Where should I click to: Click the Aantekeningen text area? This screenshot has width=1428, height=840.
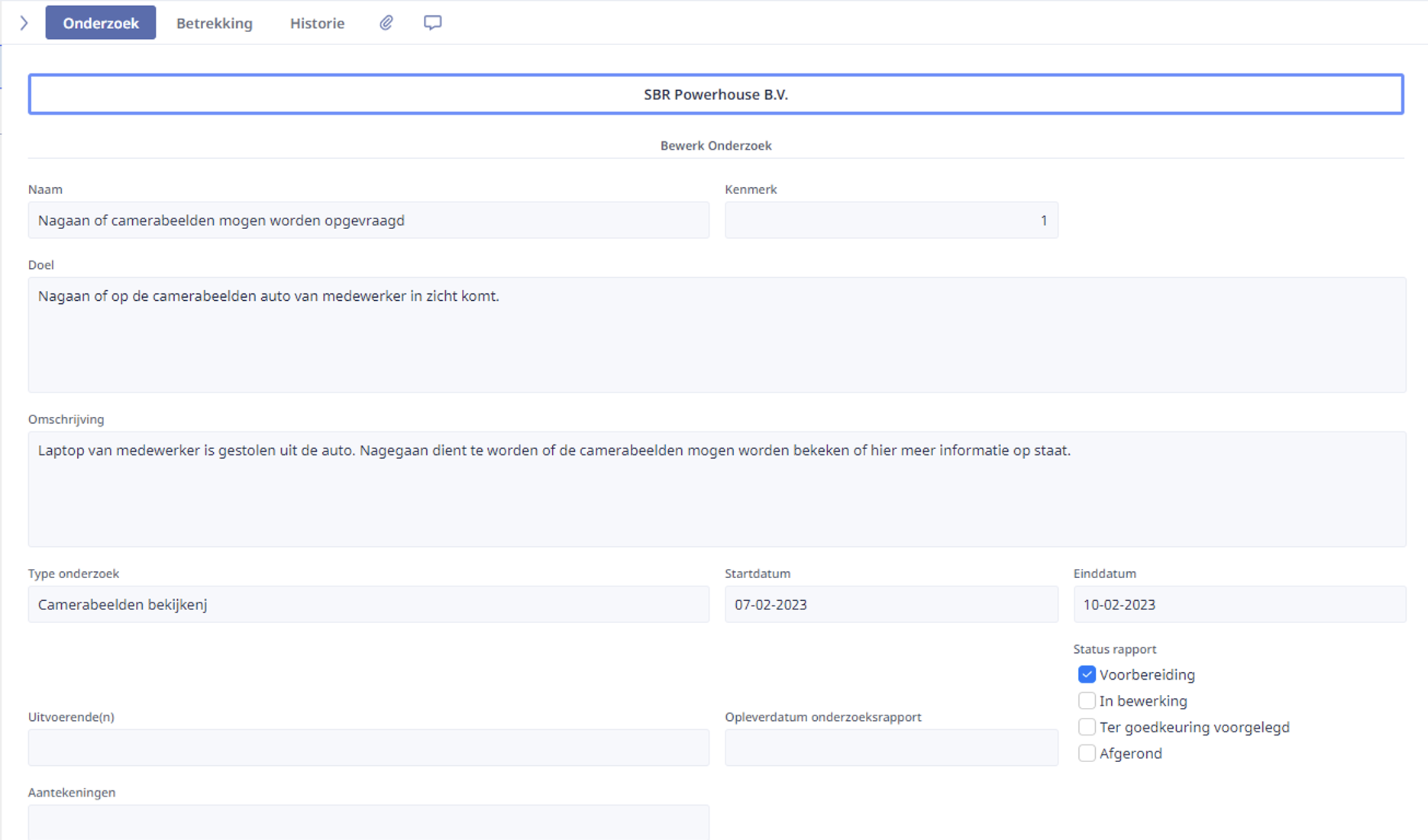point(369,822)
